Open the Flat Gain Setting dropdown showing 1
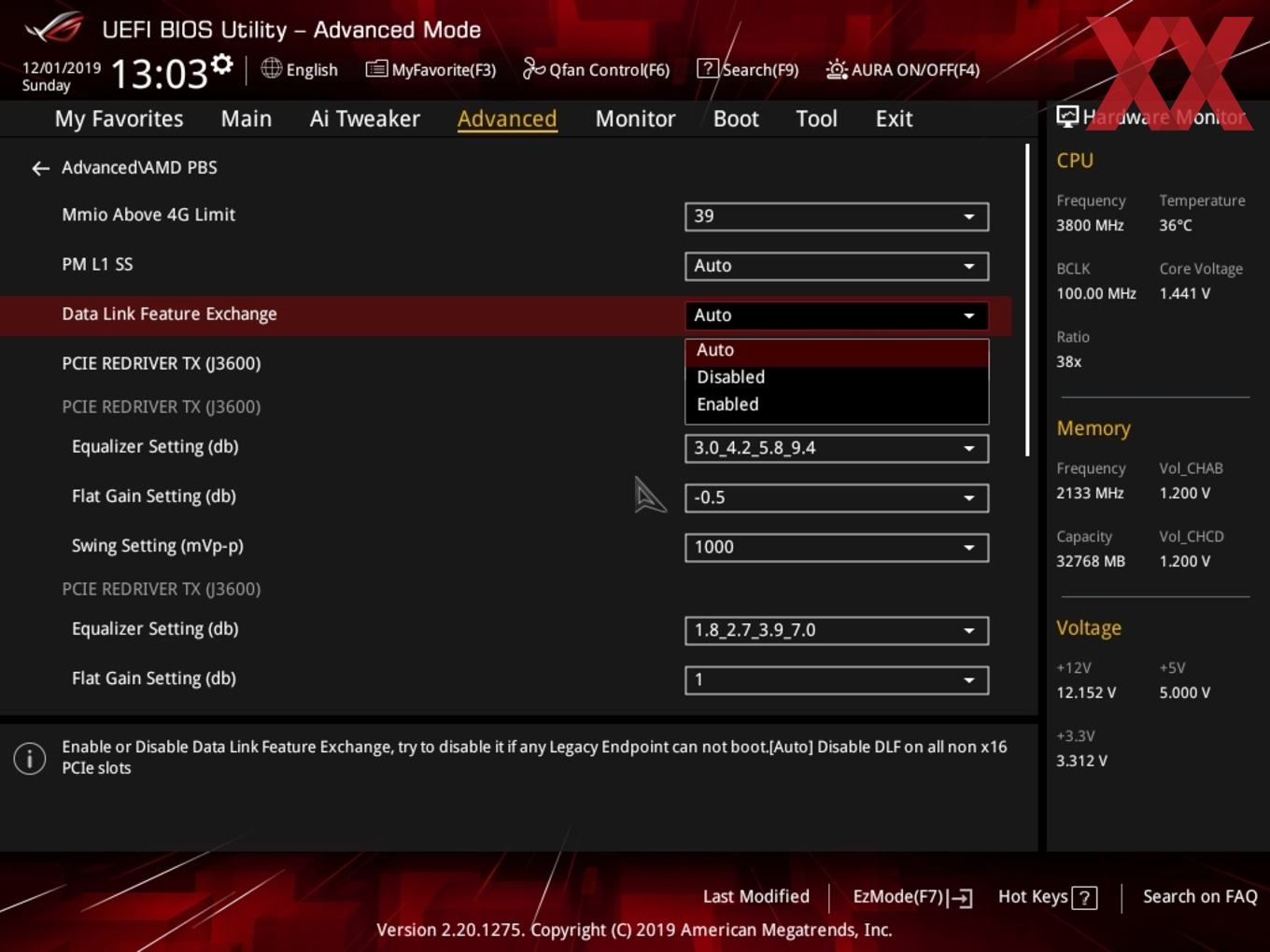 tap(837, 679)
